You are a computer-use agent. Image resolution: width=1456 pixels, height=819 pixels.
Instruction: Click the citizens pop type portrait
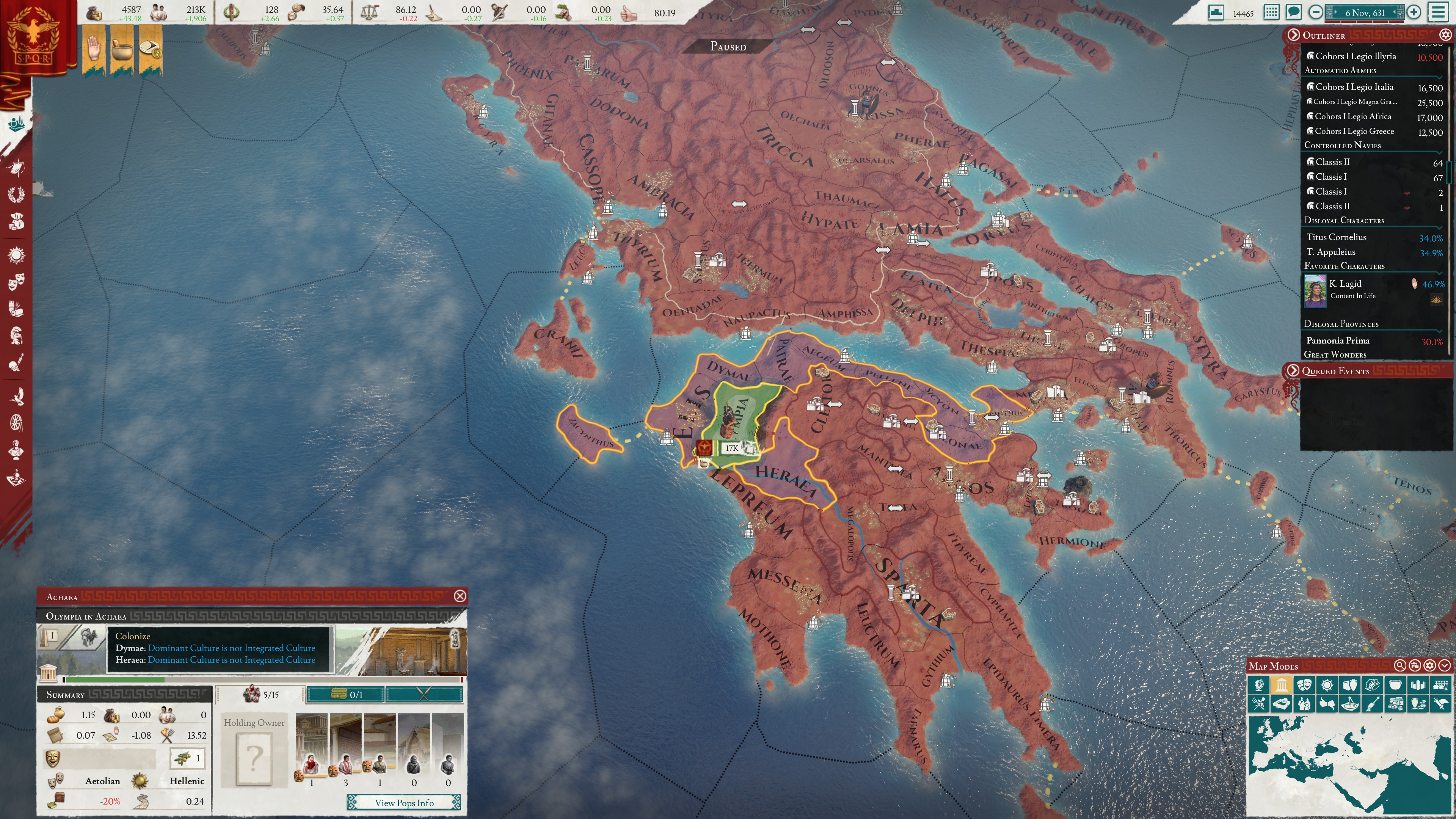pyautogui.click(x=346, y=765)
